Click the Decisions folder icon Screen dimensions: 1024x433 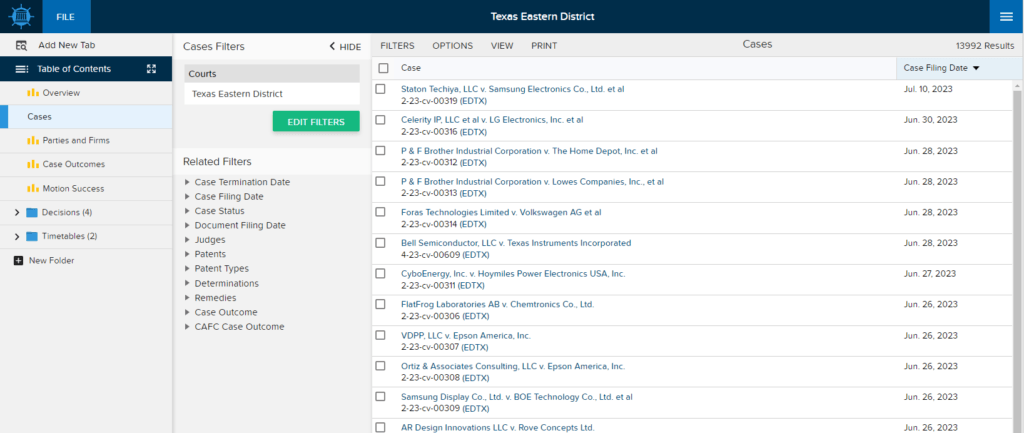[x=32, y=212]
